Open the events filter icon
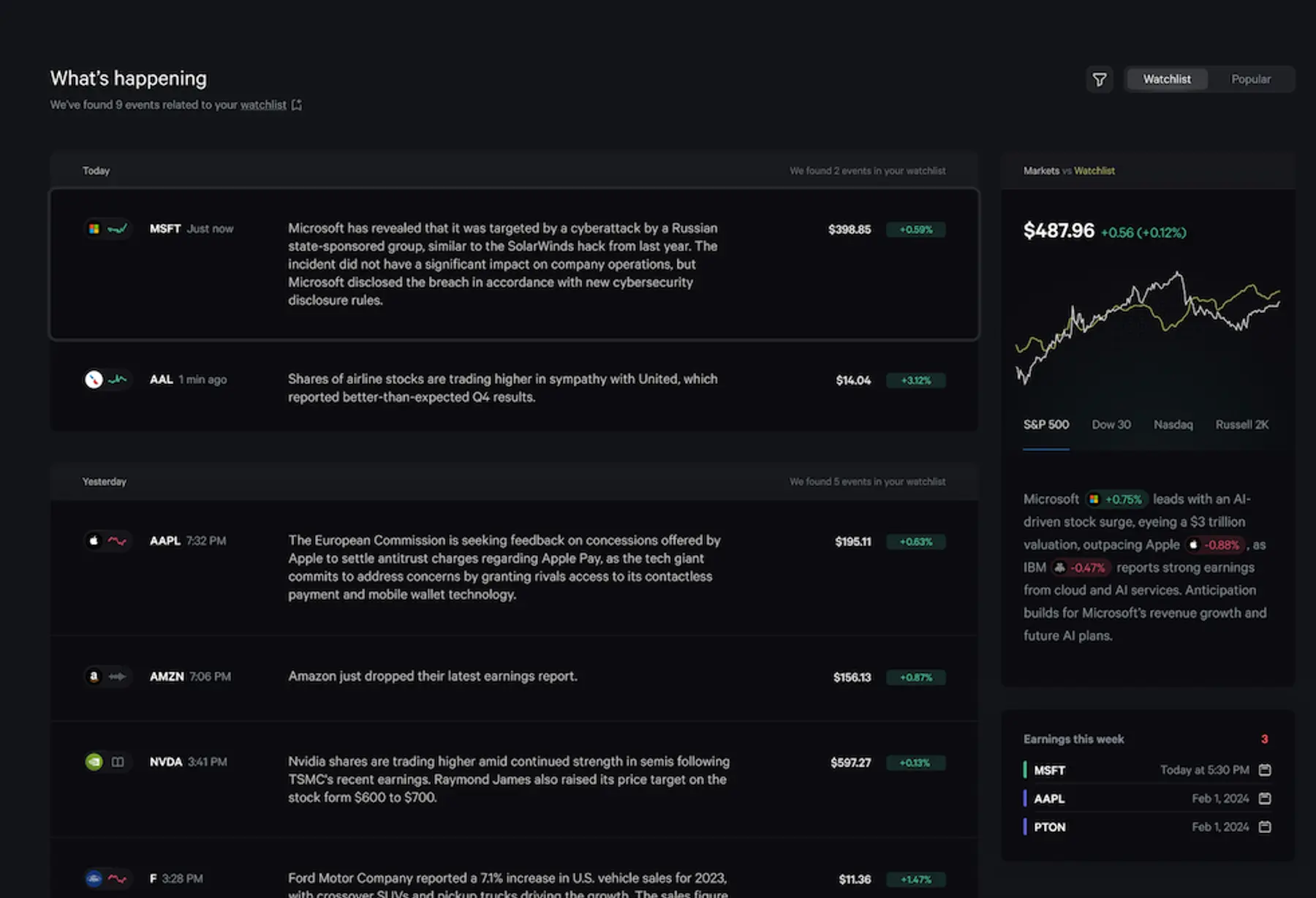Image resolution: width=1316 pixels, height=898 pixels. pyautogui.click(x=1099, y=79)
